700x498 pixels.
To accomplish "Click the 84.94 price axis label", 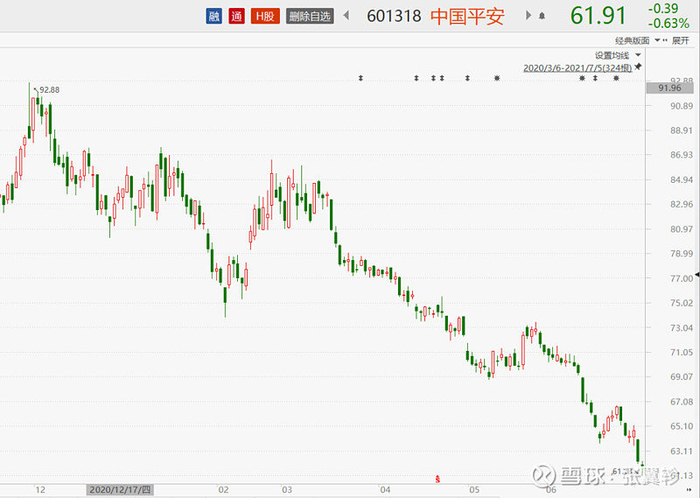I will click(681, 180).
